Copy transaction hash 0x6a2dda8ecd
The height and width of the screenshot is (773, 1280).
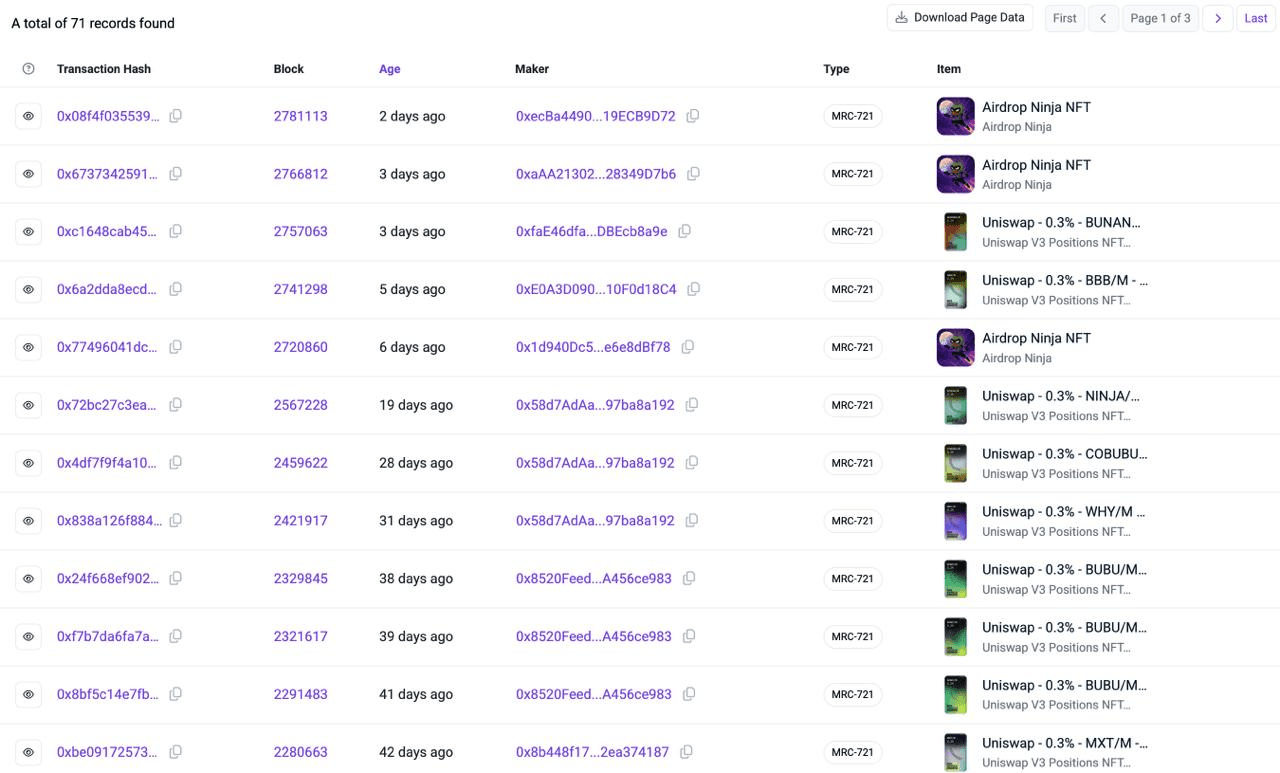coord(176,290)
